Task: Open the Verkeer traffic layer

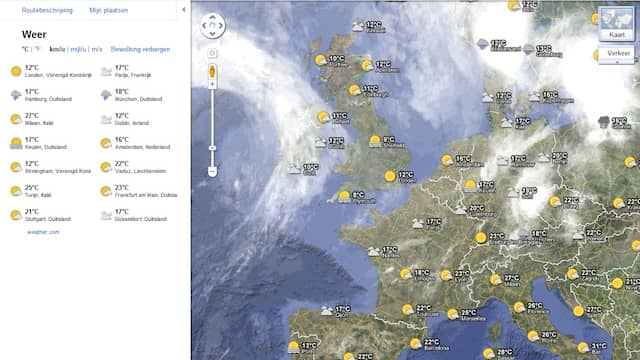Action: 617,53
